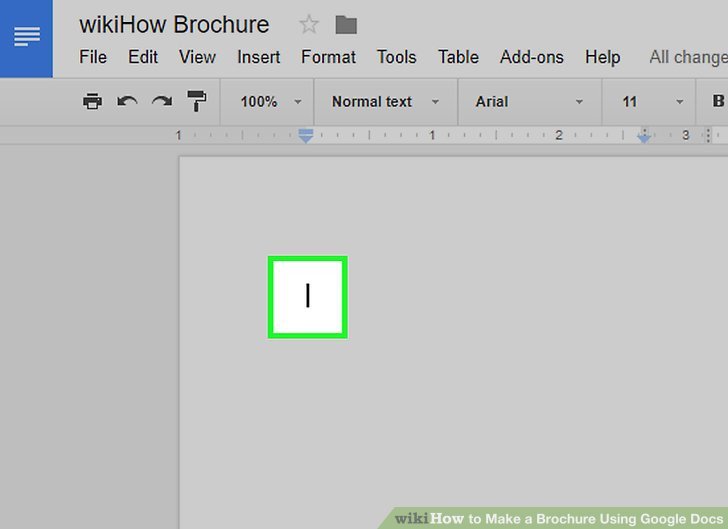The width and height of the screenshot is (728, 529).
Task: Open the Normal text style dropdown
Action: click(385, 102)
